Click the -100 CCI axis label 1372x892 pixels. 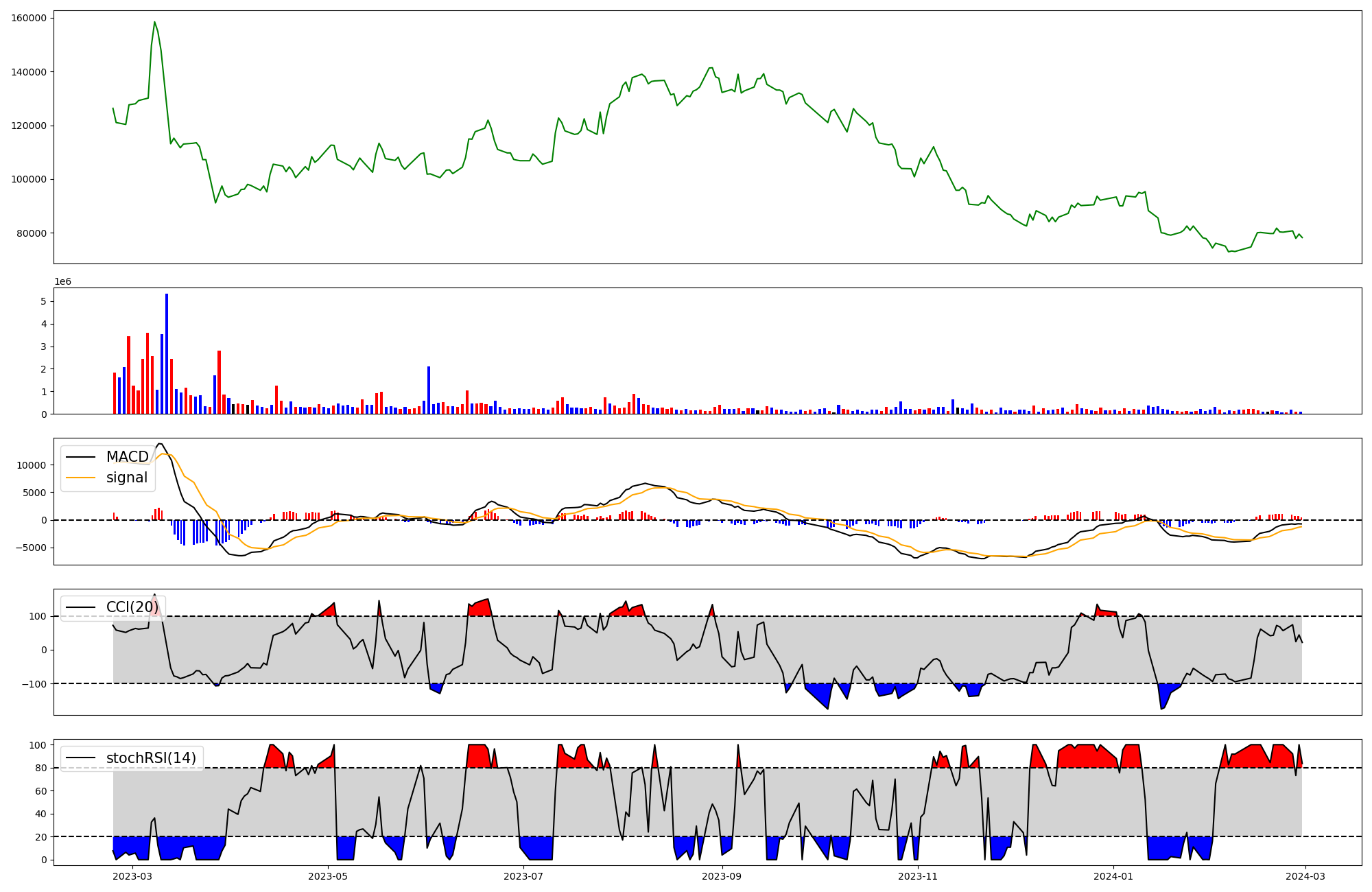click(33, 684)
